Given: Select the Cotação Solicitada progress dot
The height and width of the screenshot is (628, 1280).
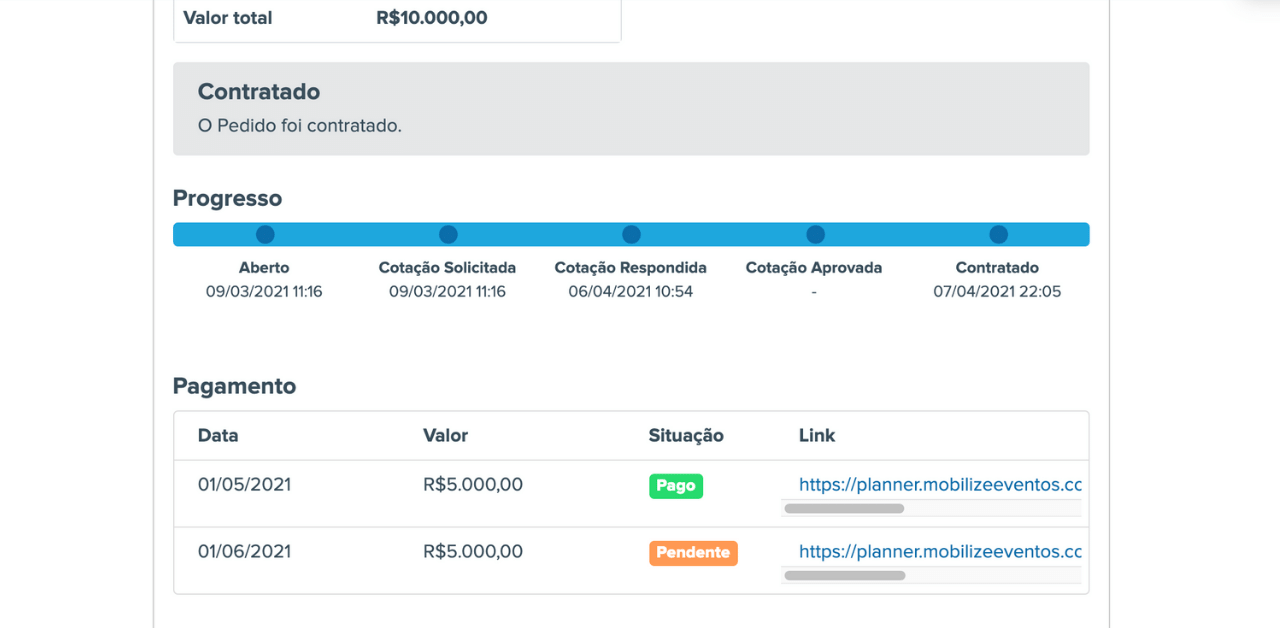Looking at the screenshot, I should [448, 234].
